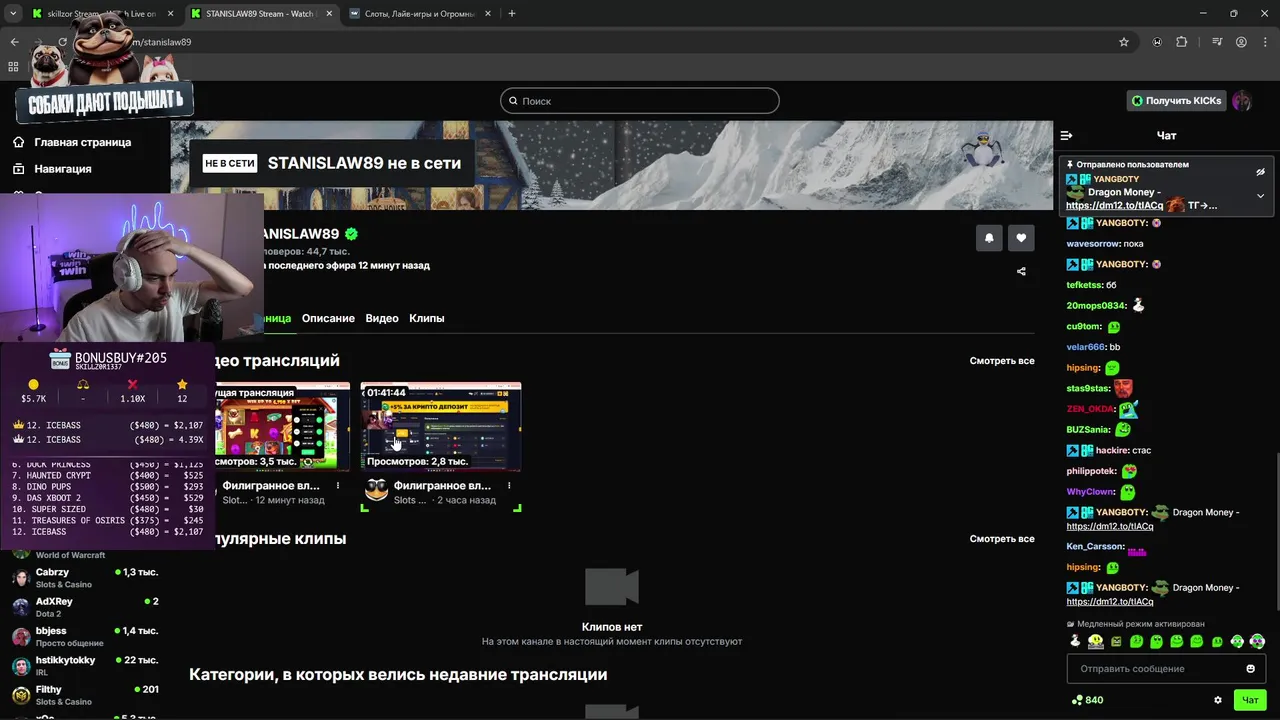
Task: Open Cabrzy channel in sidebar
Action: [x=85, y=578]
